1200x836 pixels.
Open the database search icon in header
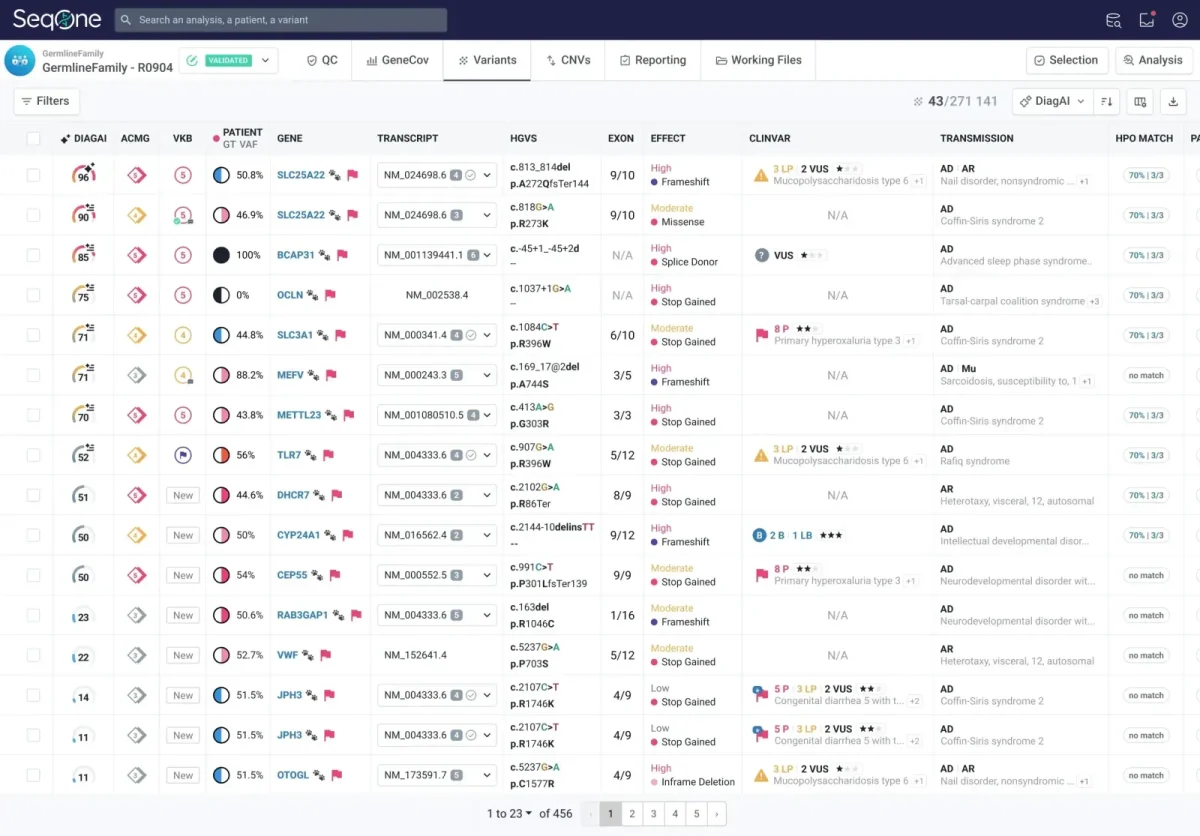pyautogui.click(x=1113, y=20)
